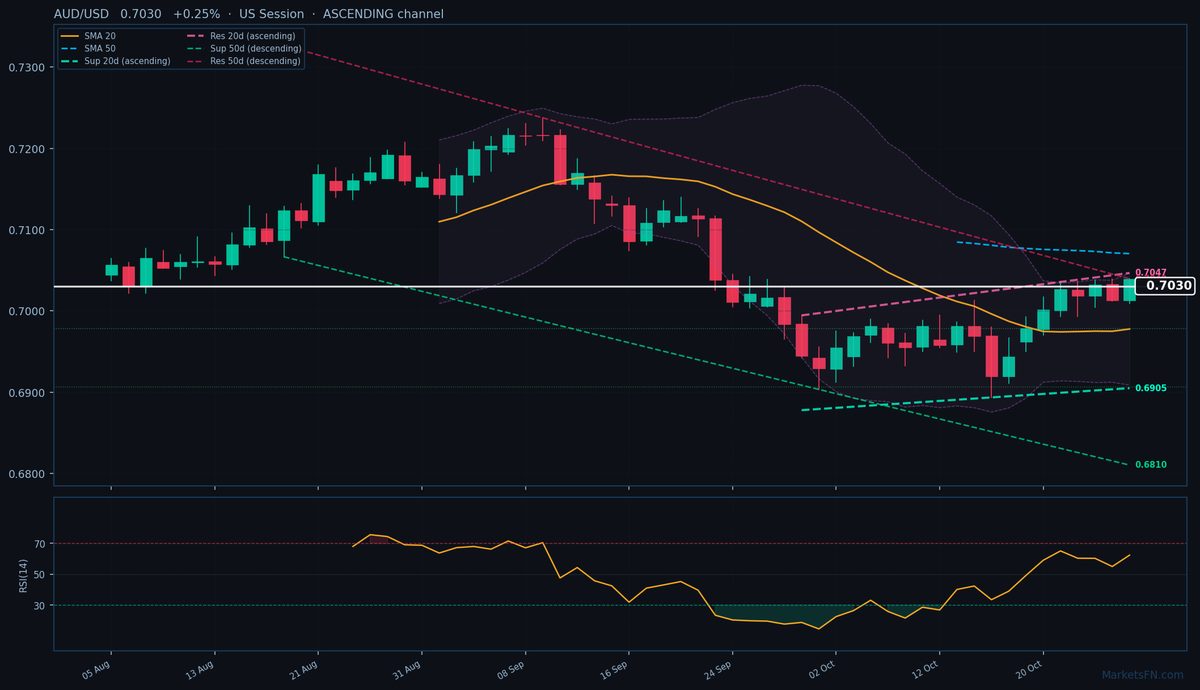1200x690 pixels.
Task: Click the RSI 70 overbought level label
Action: 39,544
